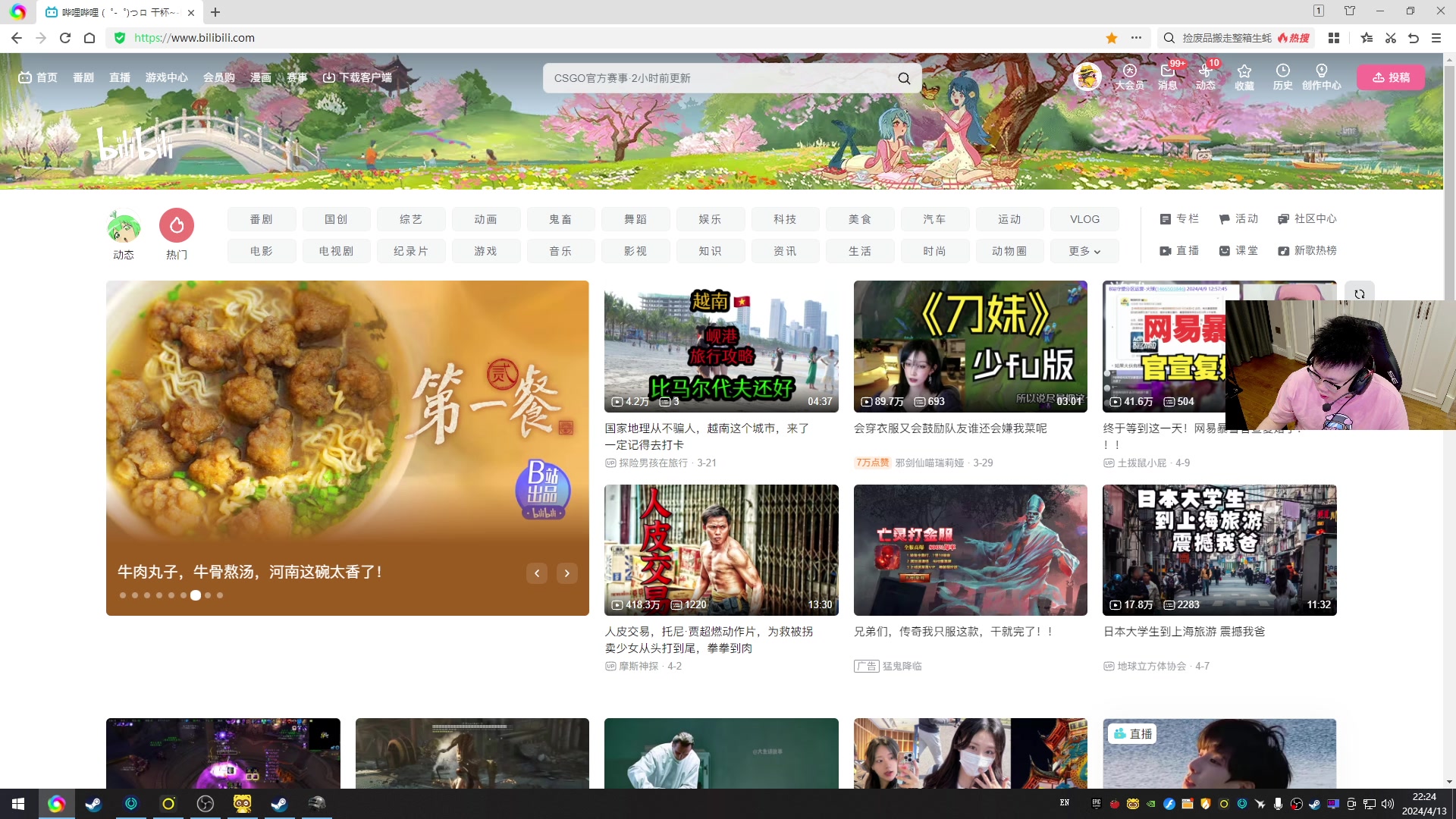This screenshot has height=819, width=1456.
Task: Open the 创作中心 lightbulb icon
Action: (x=1321, y=71)
